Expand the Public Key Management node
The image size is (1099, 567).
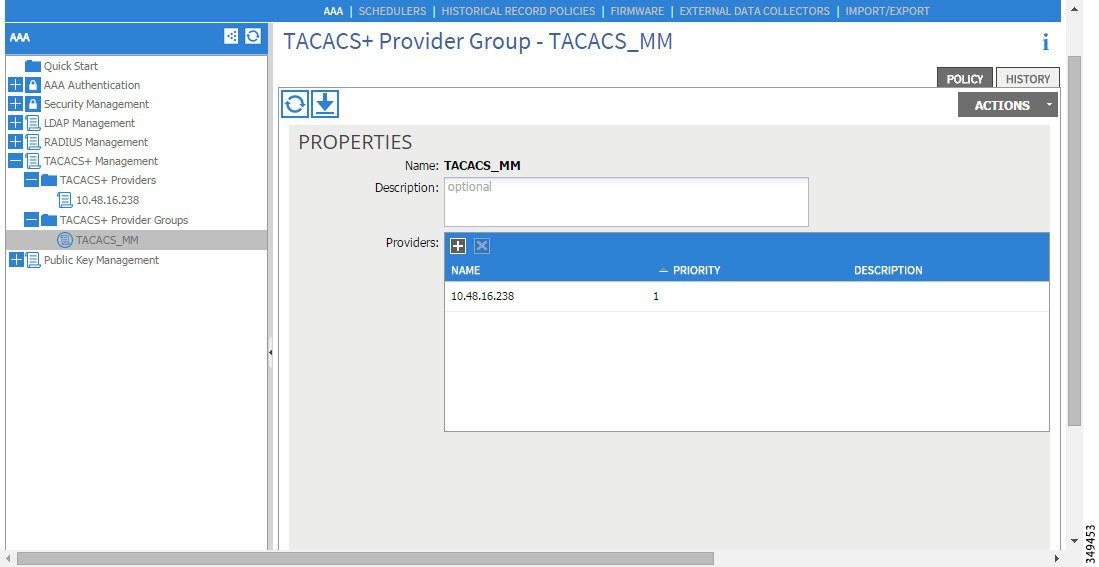[x=15, y=260]
